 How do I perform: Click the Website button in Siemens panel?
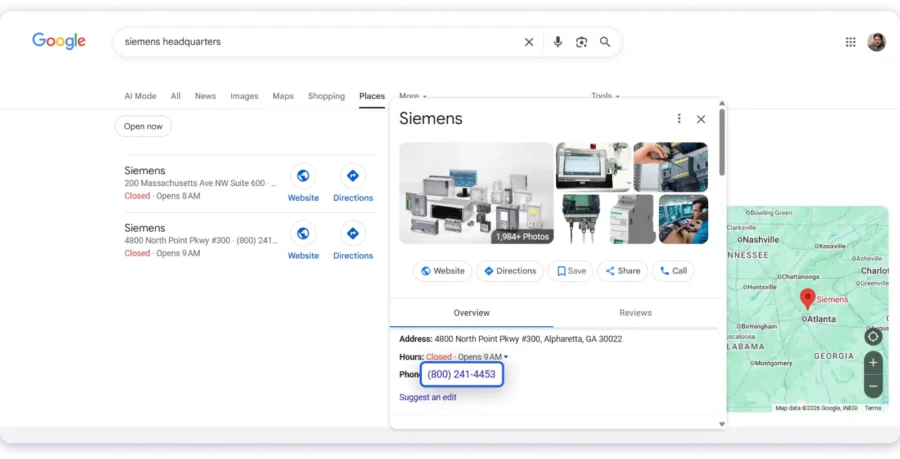[443, 271]
